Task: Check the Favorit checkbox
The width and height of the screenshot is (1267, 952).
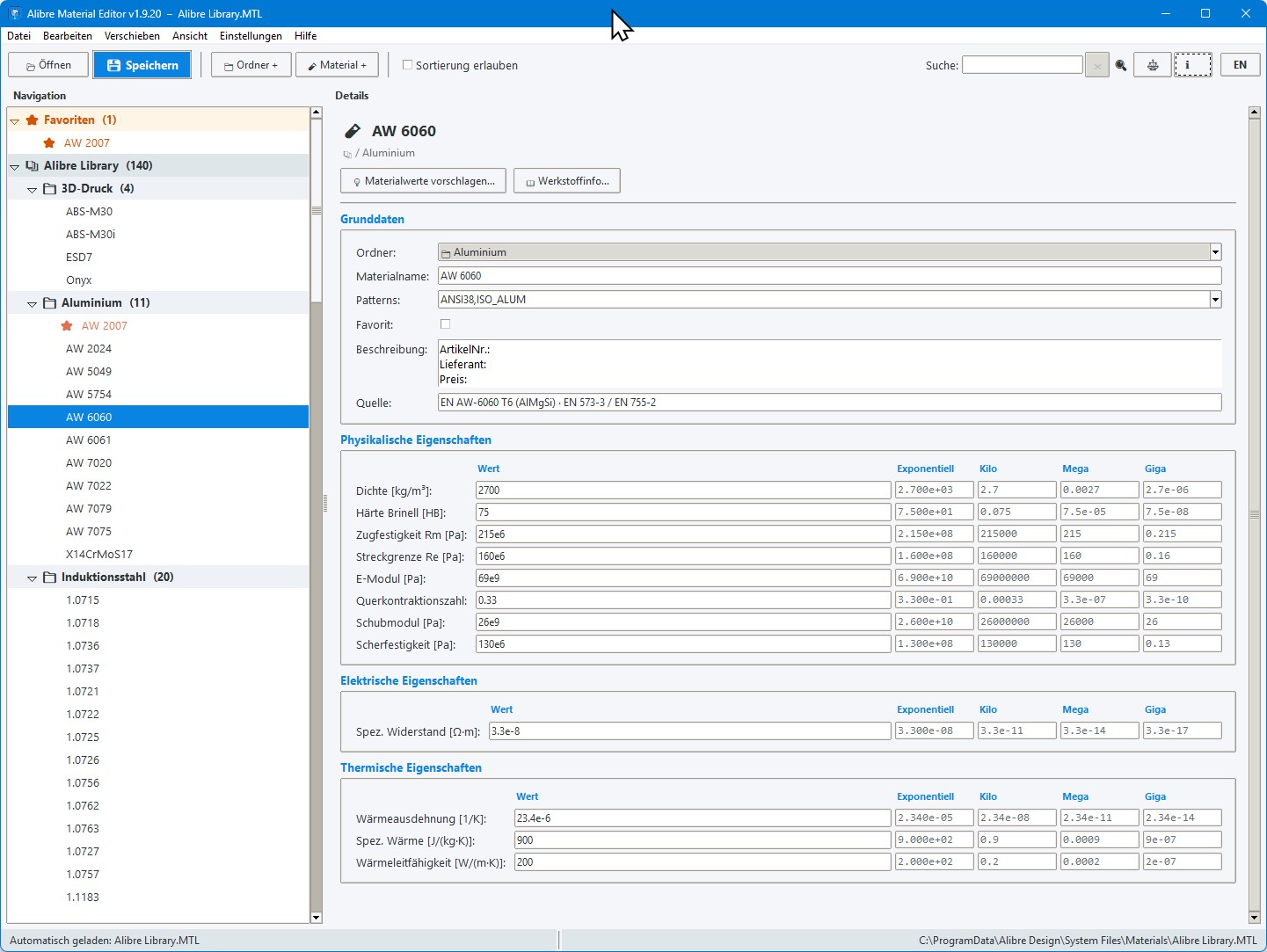Action: [x=445, y=324]
